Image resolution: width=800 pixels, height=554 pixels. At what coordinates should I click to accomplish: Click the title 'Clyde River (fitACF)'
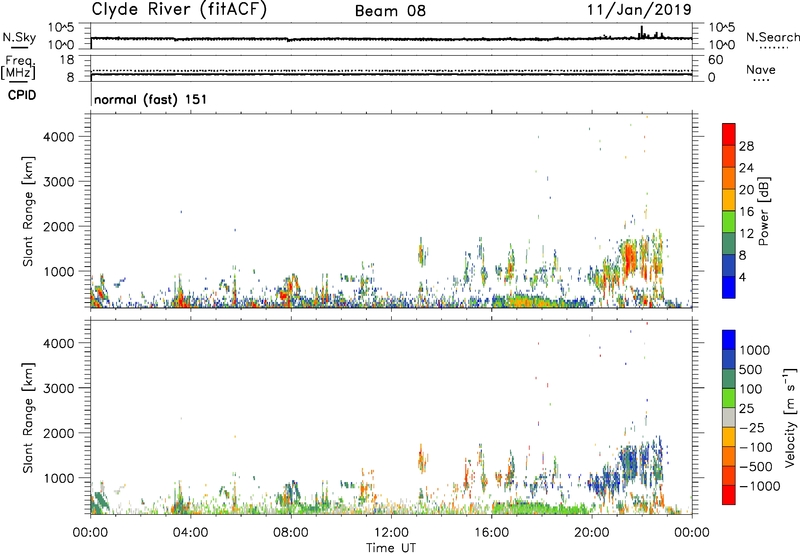179,9
